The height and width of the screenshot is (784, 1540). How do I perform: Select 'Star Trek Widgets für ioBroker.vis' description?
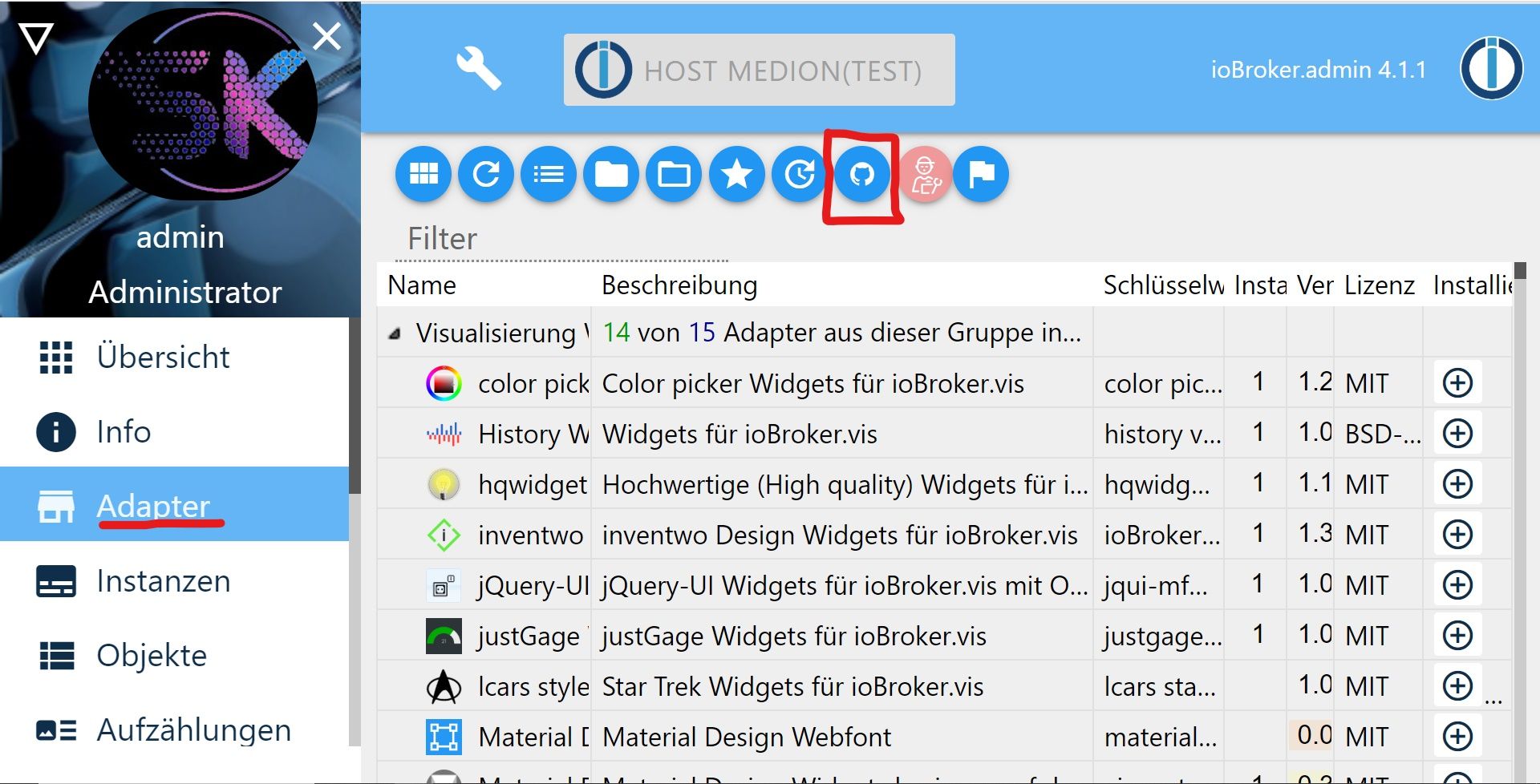coord(792,687)
